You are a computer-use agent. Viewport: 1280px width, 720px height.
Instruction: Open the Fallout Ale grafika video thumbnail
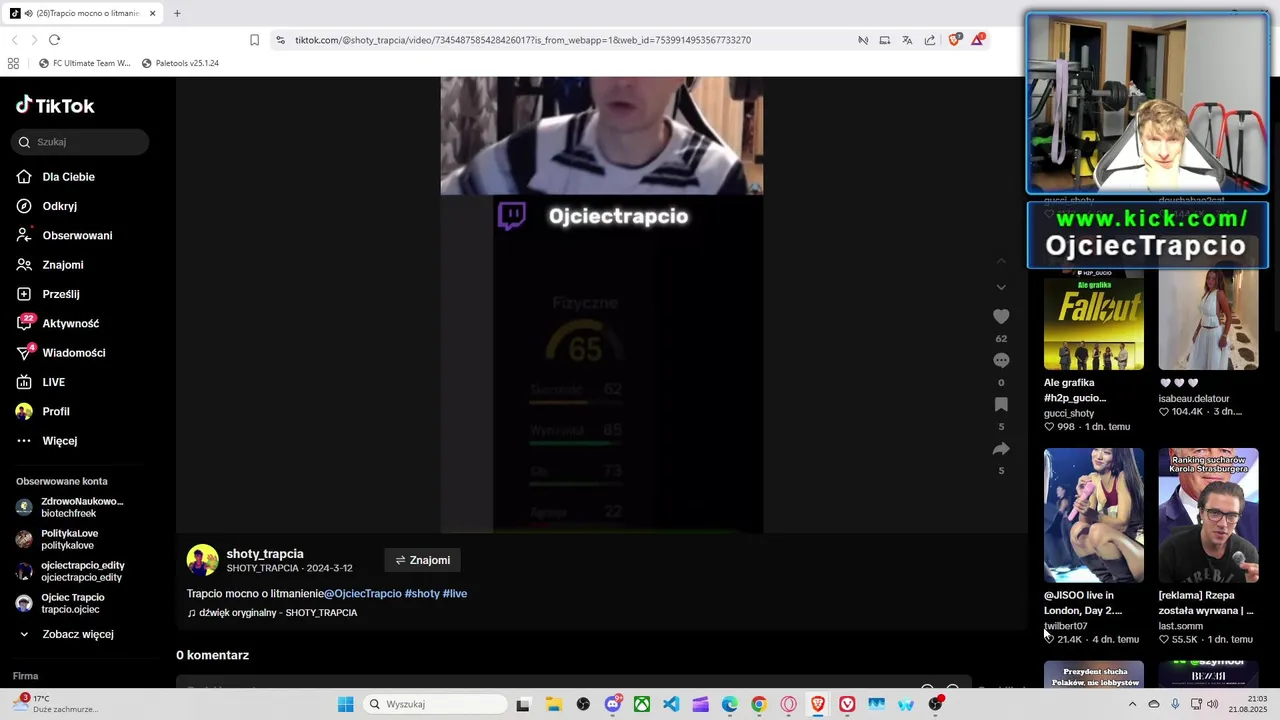point(1094,319)
